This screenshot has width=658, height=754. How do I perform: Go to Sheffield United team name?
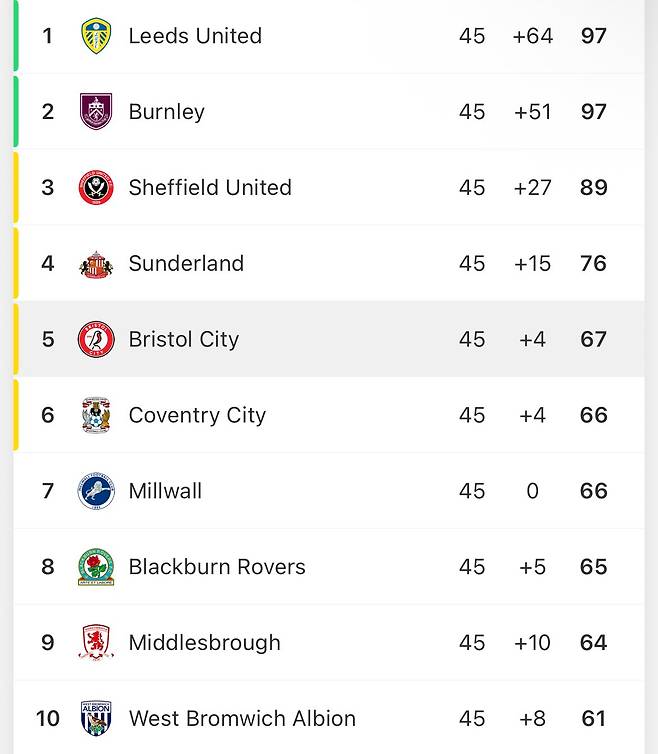click(x=210, y=187)
